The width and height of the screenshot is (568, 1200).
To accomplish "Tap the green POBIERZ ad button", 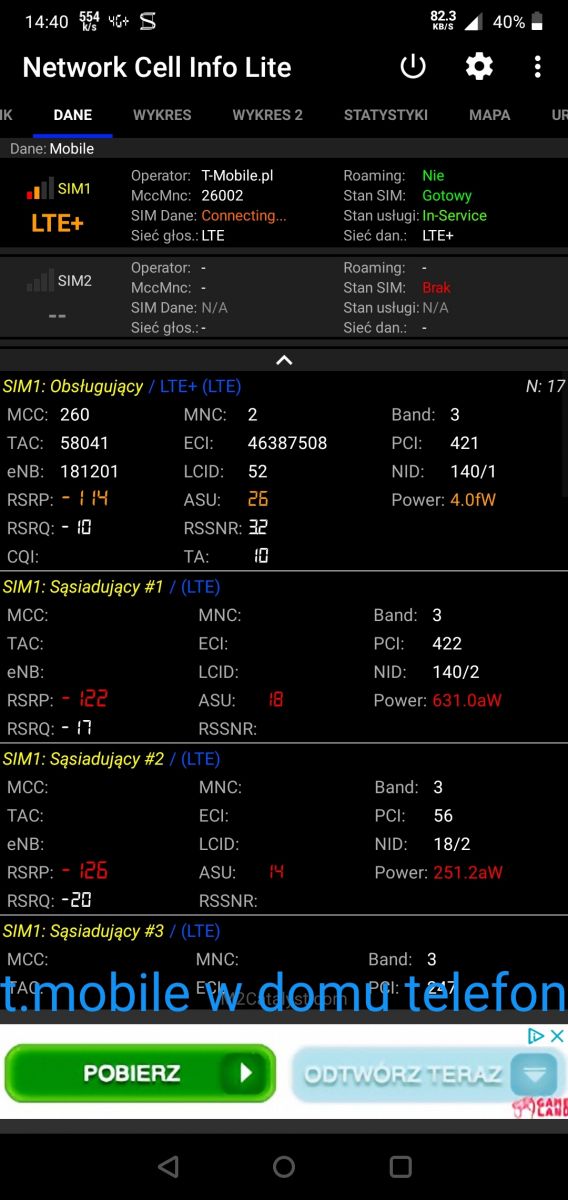I will click(x=140, y=1074).
